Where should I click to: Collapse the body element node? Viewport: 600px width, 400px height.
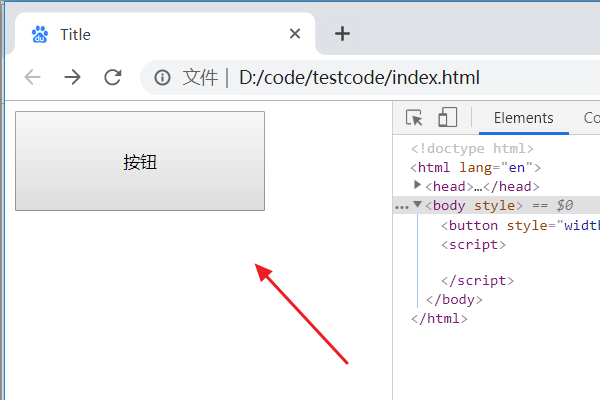click(x=418, y=204)
